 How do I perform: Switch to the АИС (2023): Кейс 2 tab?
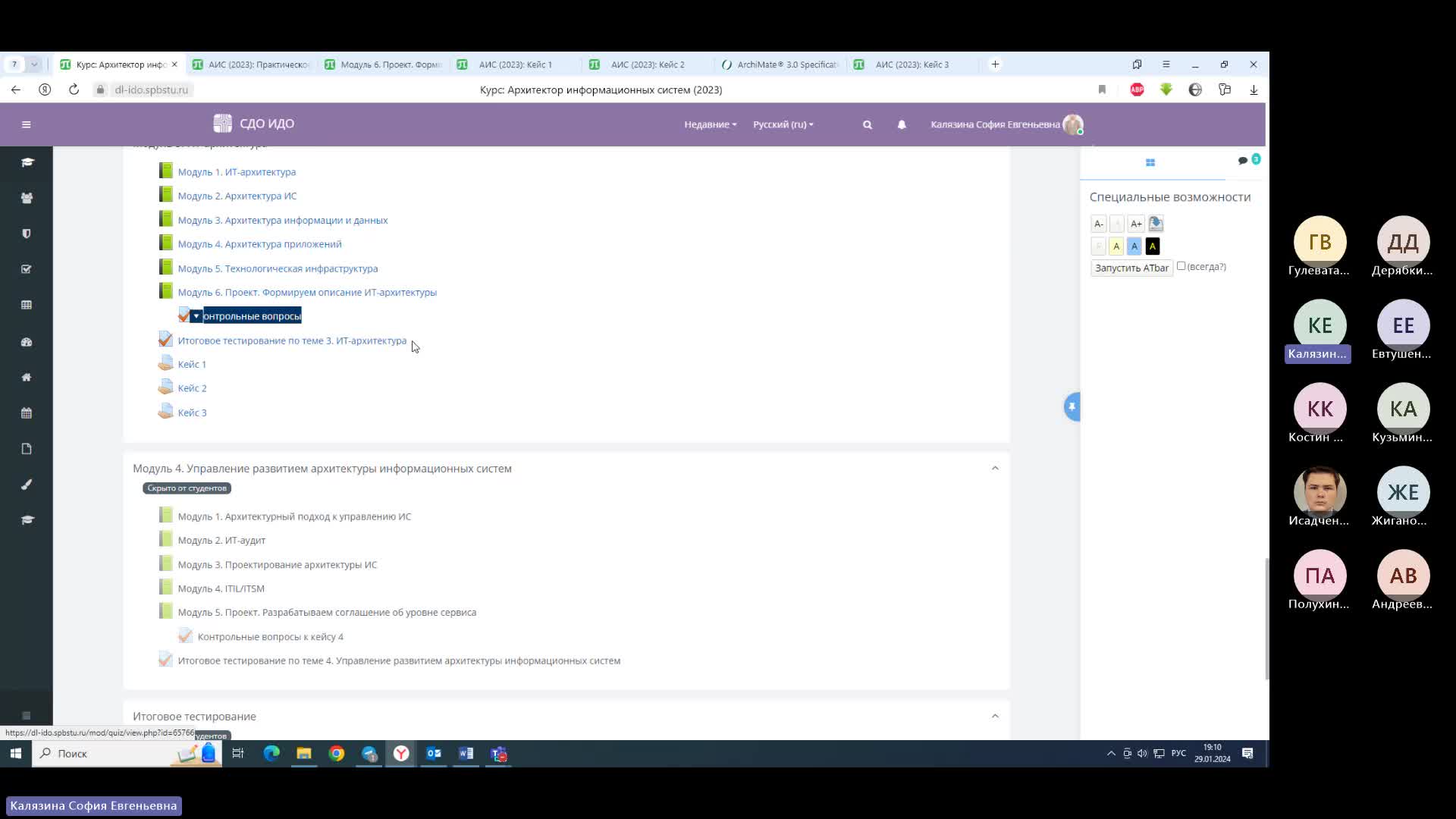click(648, 64)
